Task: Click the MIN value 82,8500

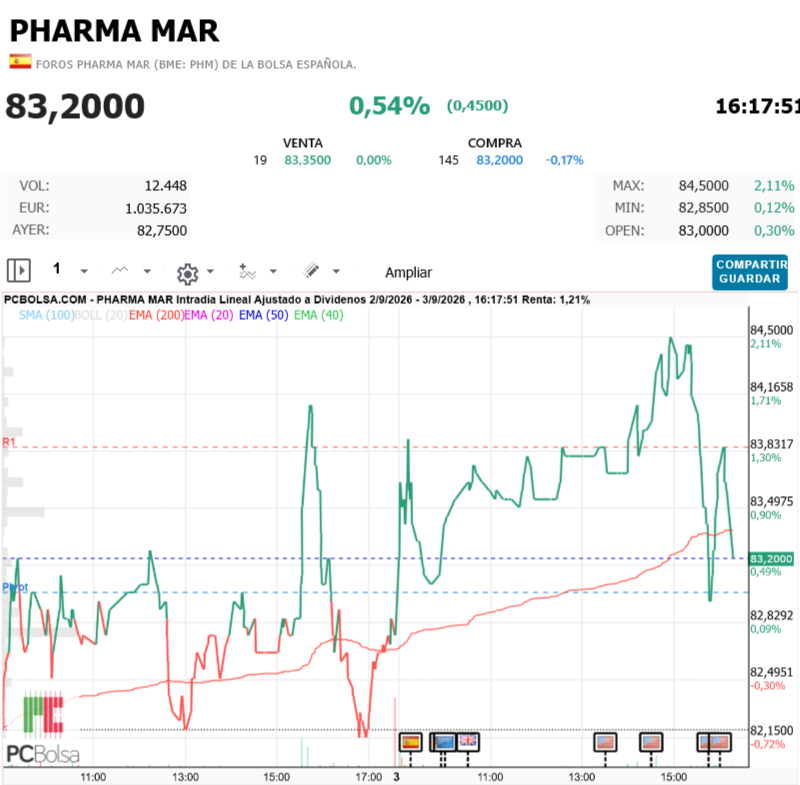Action: (x=704, y=208)
